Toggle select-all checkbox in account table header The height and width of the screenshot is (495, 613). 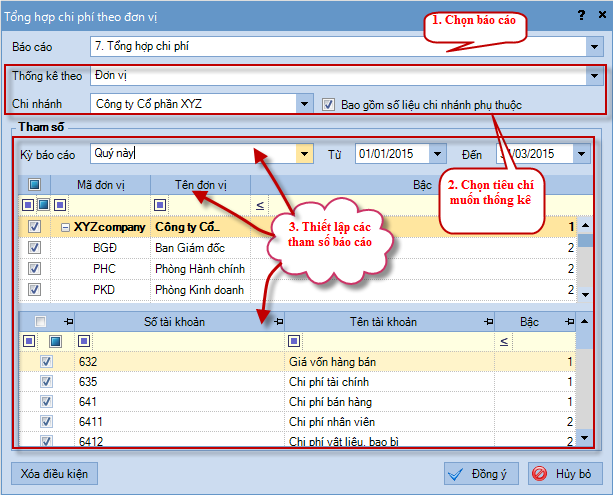(x=40, y=321)
